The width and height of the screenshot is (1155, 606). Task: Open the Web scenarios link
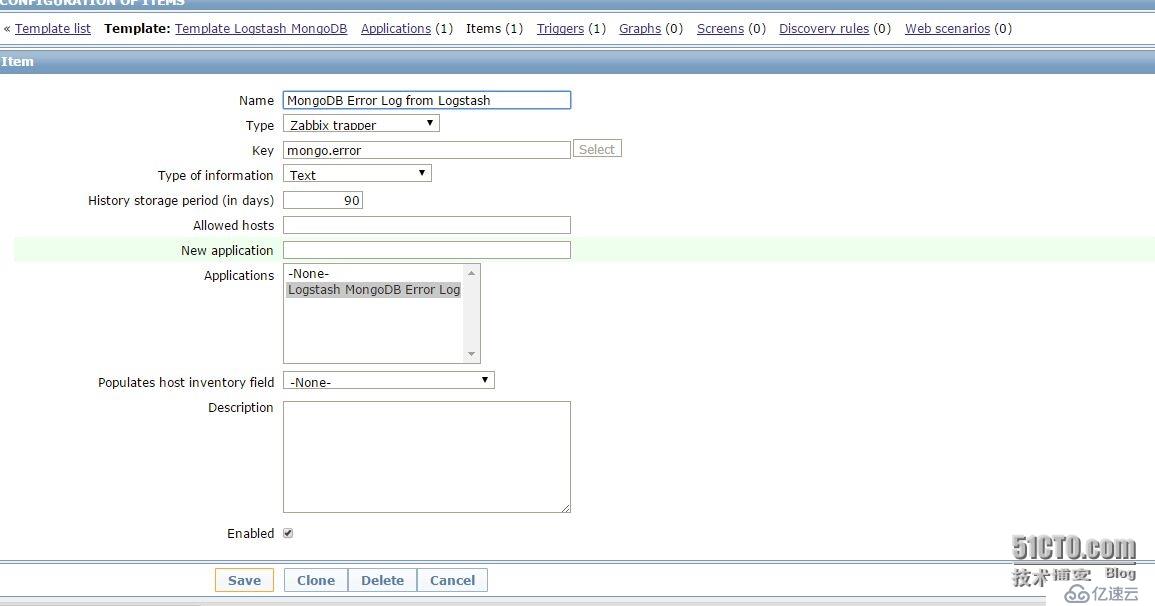(947, 29)
